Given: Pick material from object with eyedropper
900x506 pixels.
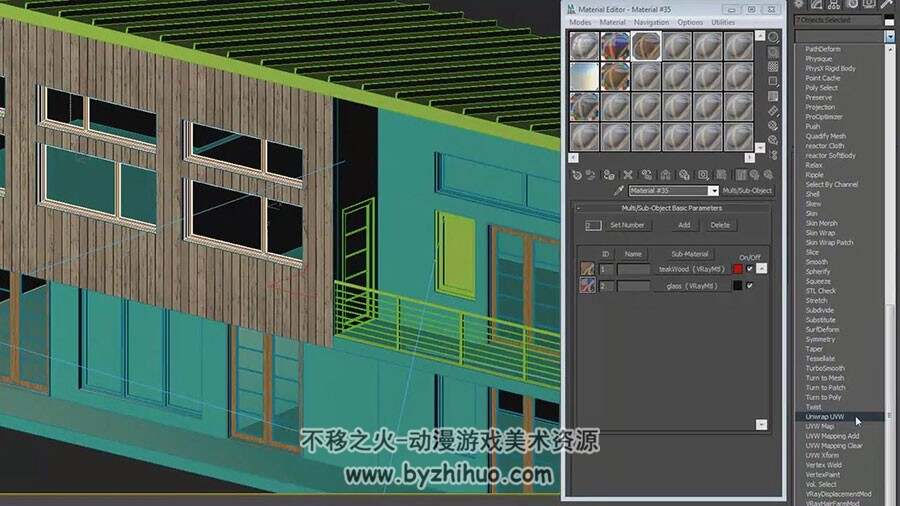Looking at the screenshot, I should coord(619,190).
